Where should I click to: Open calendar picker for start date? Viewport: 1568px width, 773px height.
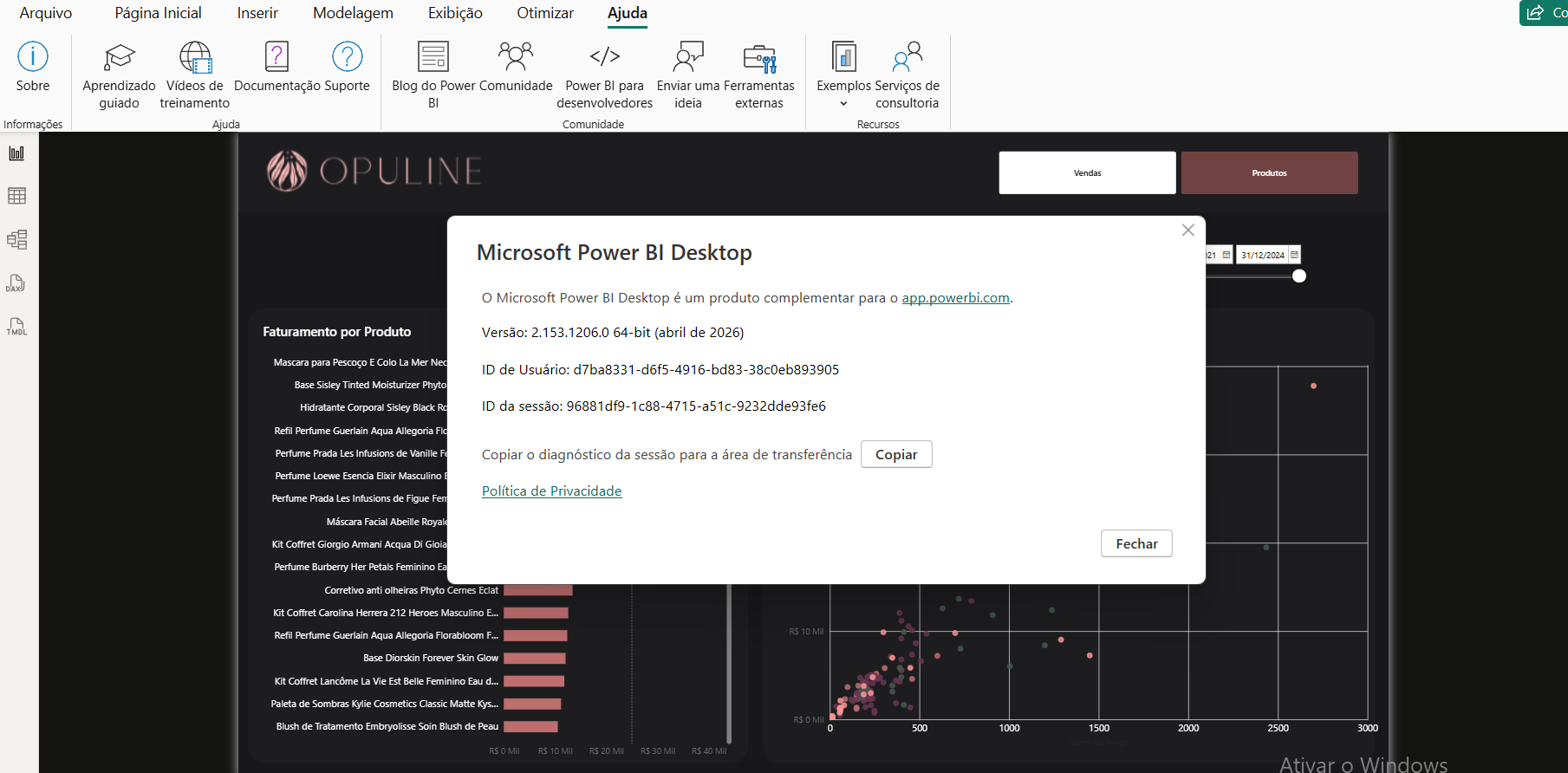[1226, 255]
